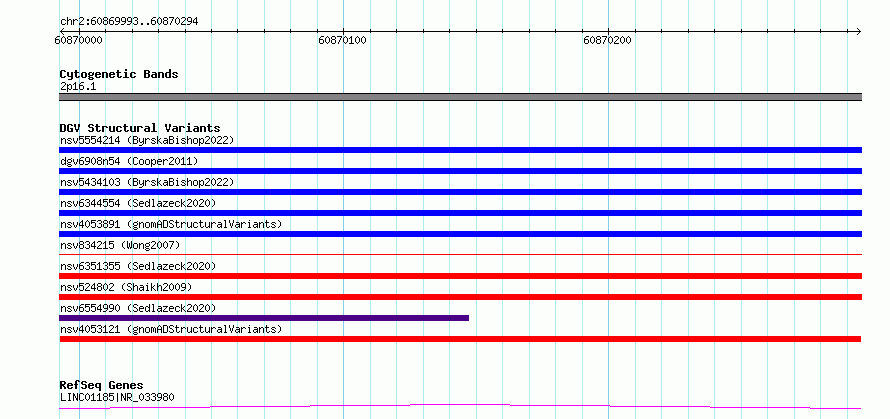Select the purple bar under nsv6554990
This screenshot has width=890, height=419.
click(264, 318)
